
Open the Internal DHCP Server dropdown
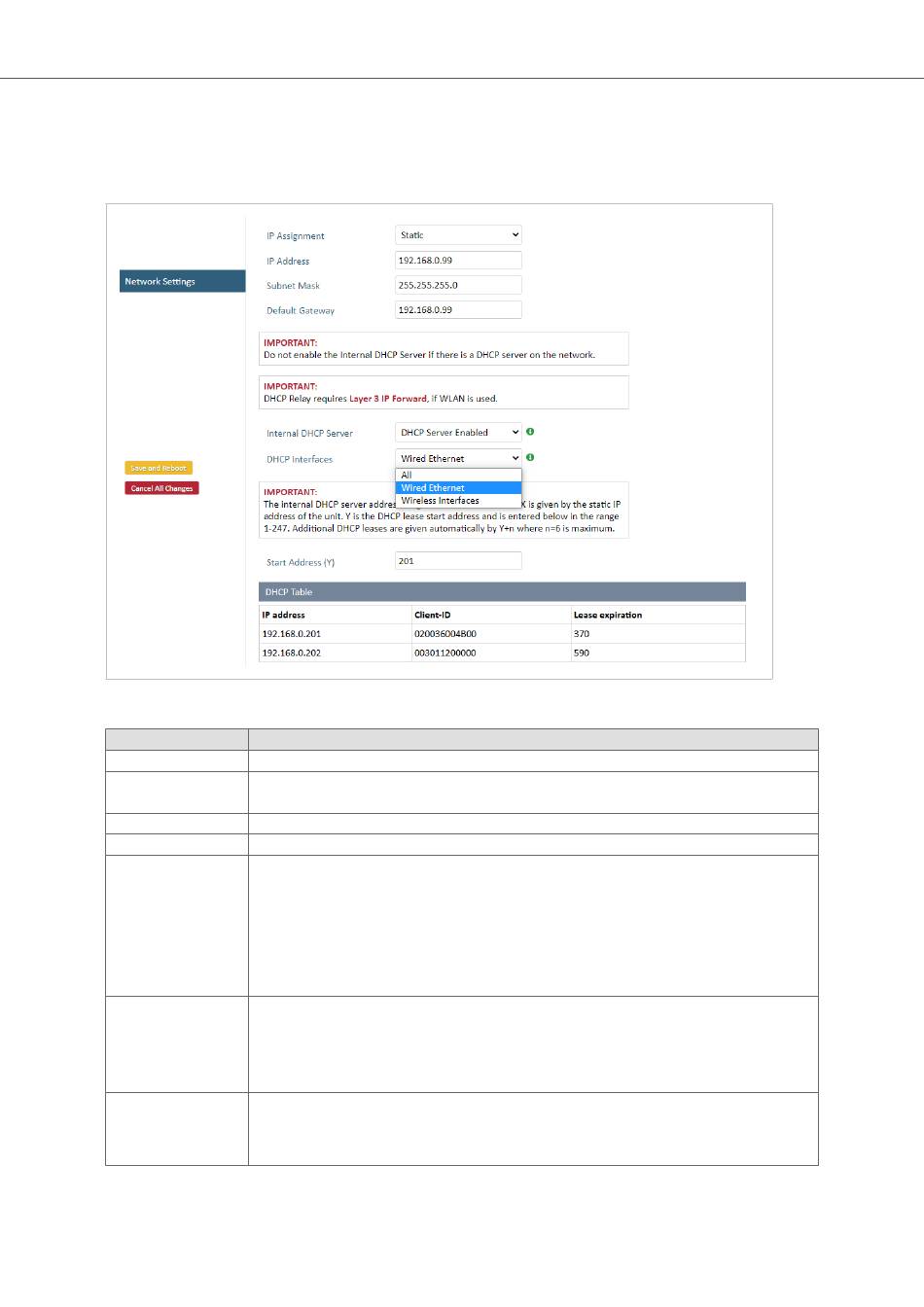(458, 433)
